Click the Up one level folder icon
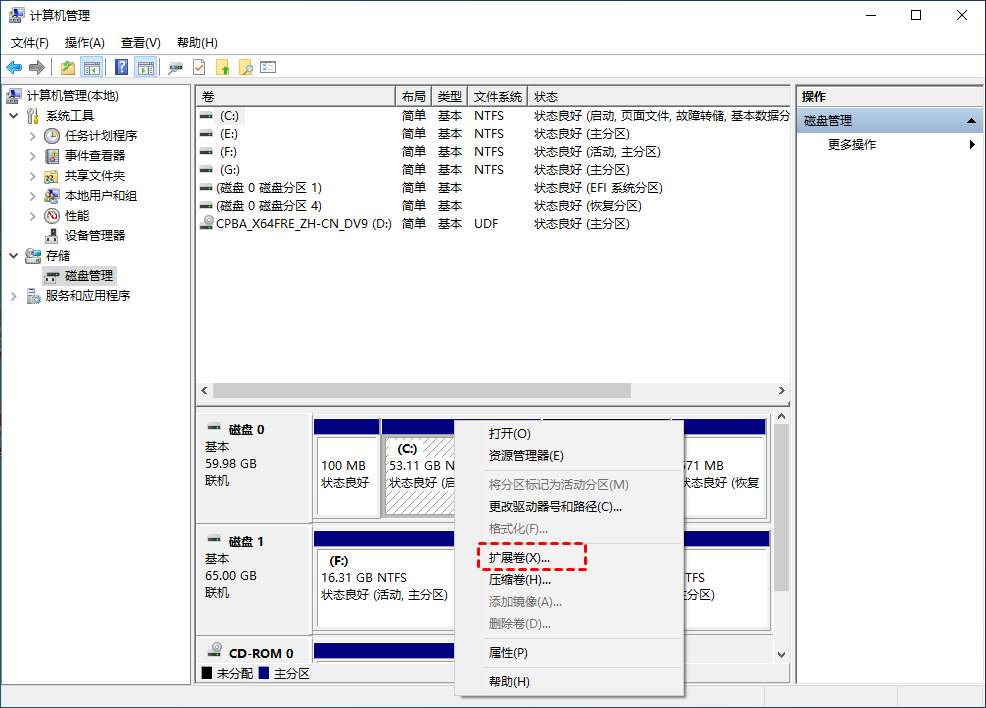 coord(67,67)
